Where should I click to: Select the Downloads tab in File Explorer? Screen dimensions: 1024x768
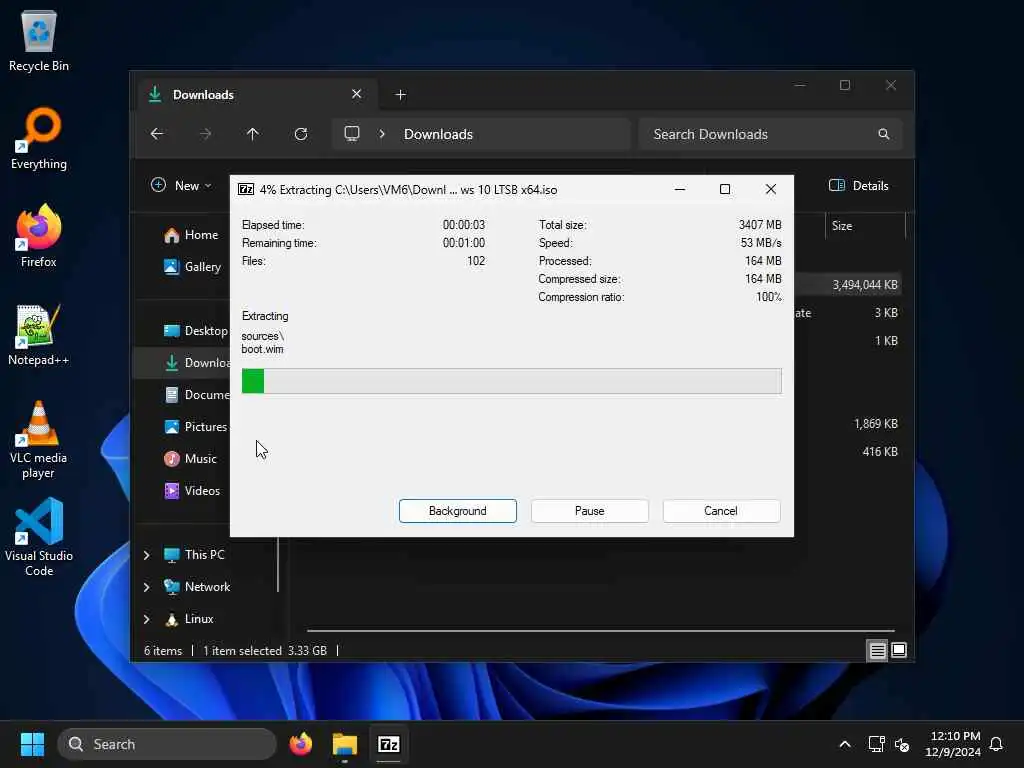click(x=256, y=95)
